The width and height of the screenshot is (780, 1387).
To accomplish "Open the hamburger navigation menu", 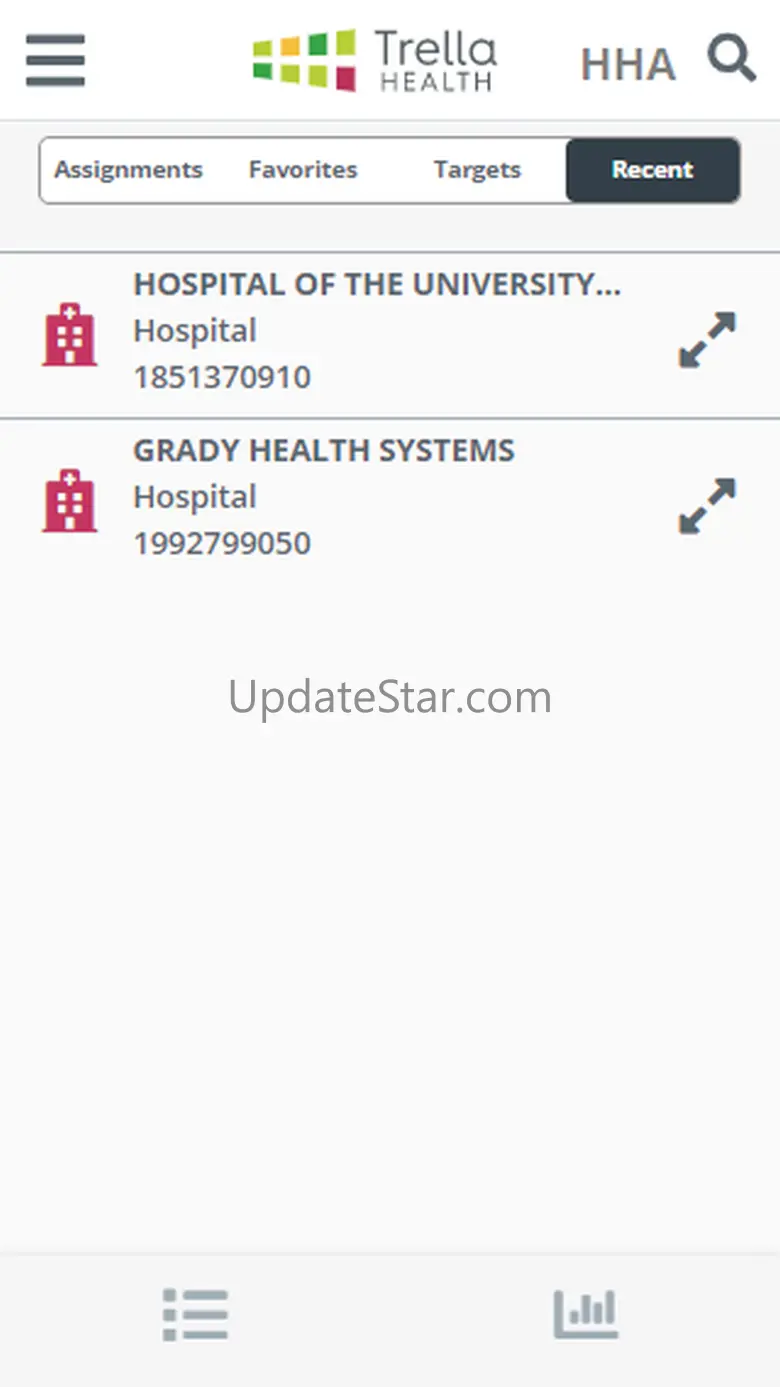I will point(56,61).
